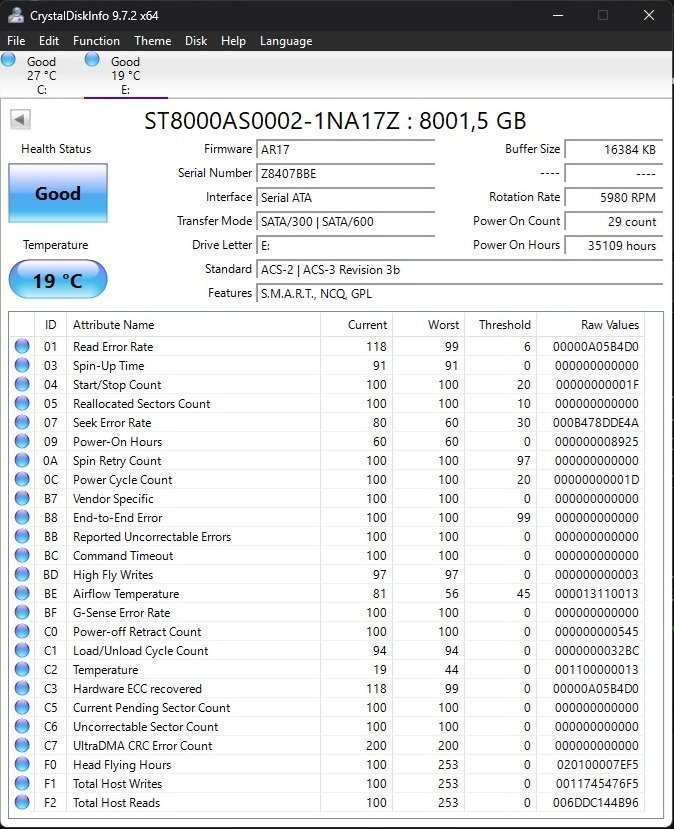
Task: Click the Raw Values column header
Action: [x=609, y=325]
